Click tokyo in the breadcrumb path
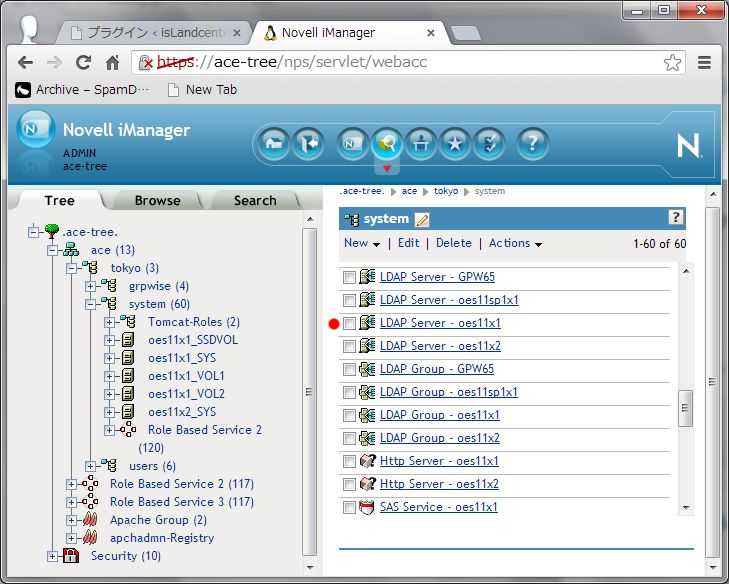 point(445,191)
